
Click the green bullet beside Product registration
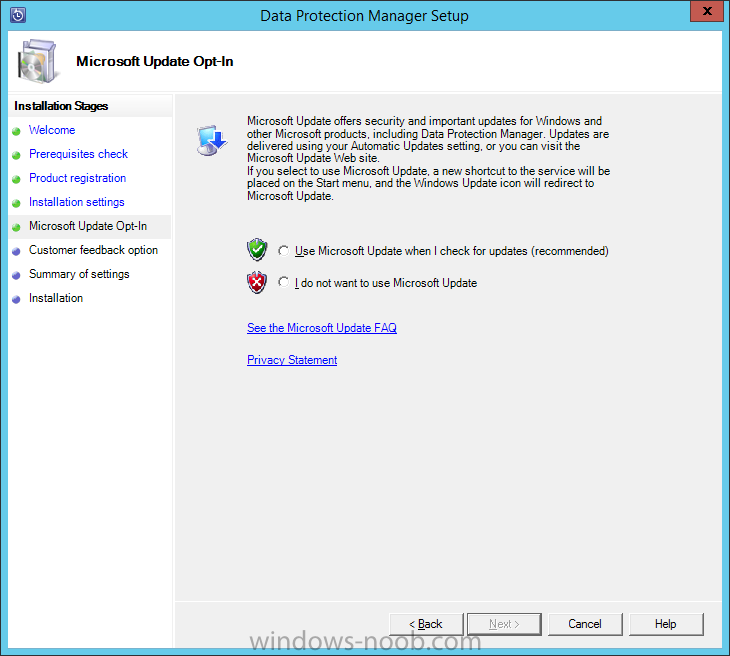coord(16,179)
